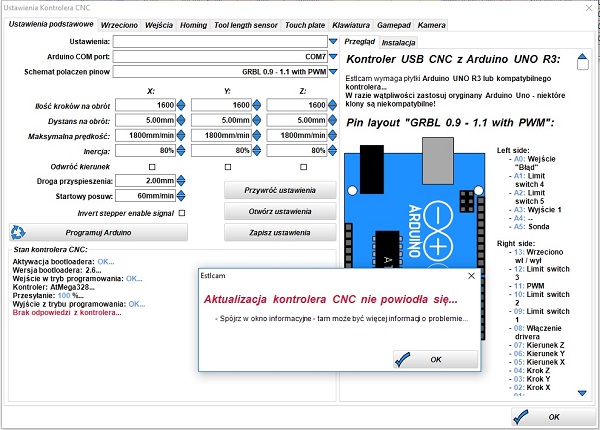This screenshot has width=600, height=430.
Task: Adjust the Y Inercja stepper
Action: pos(257,150)
